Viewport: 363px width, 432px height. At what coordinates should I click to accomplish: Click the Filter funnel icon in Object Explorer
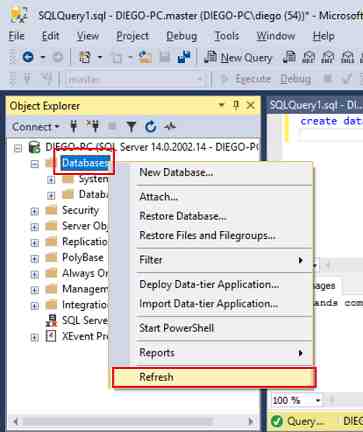tap(131, 127)
